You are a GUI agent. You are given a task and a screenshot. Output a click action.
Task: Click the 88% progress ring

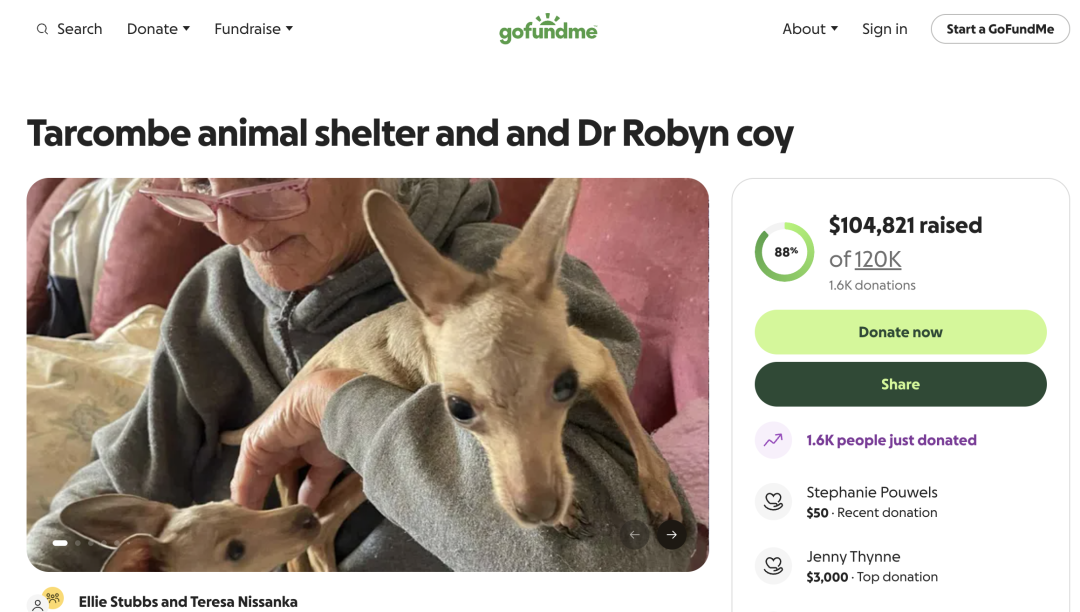tap(784, 252)
